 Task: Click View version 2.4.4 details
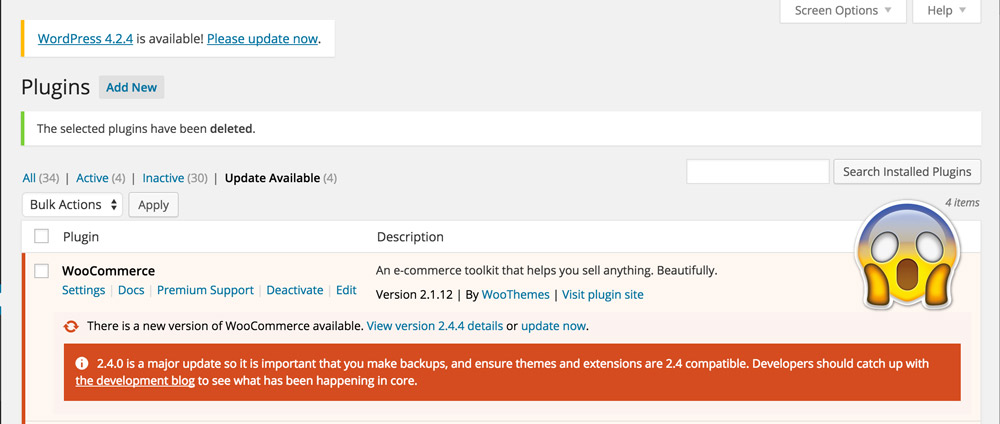pos(435,326)
